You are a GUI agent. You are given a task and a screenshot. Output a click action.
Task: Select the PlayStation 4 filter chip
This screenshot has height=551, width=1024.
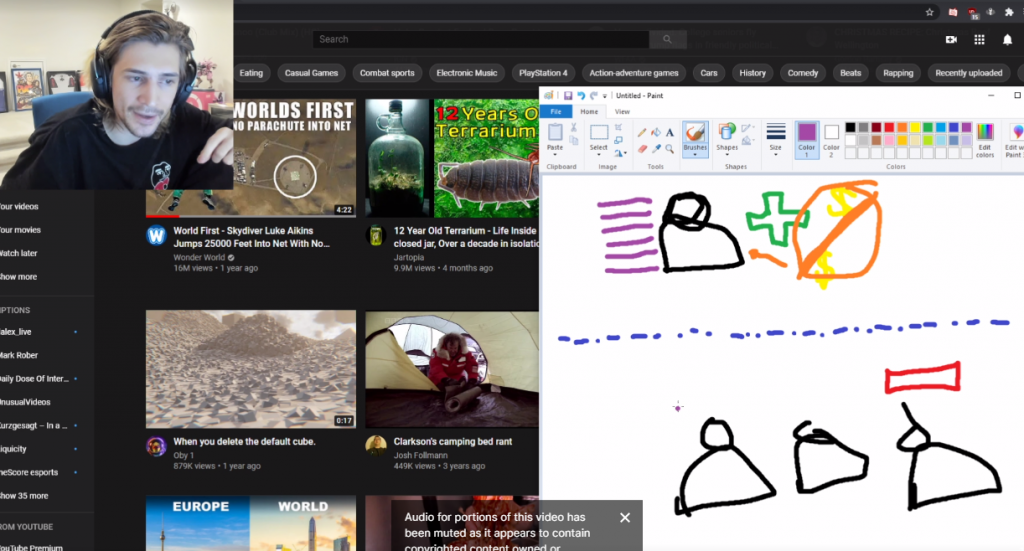(543, 73)
